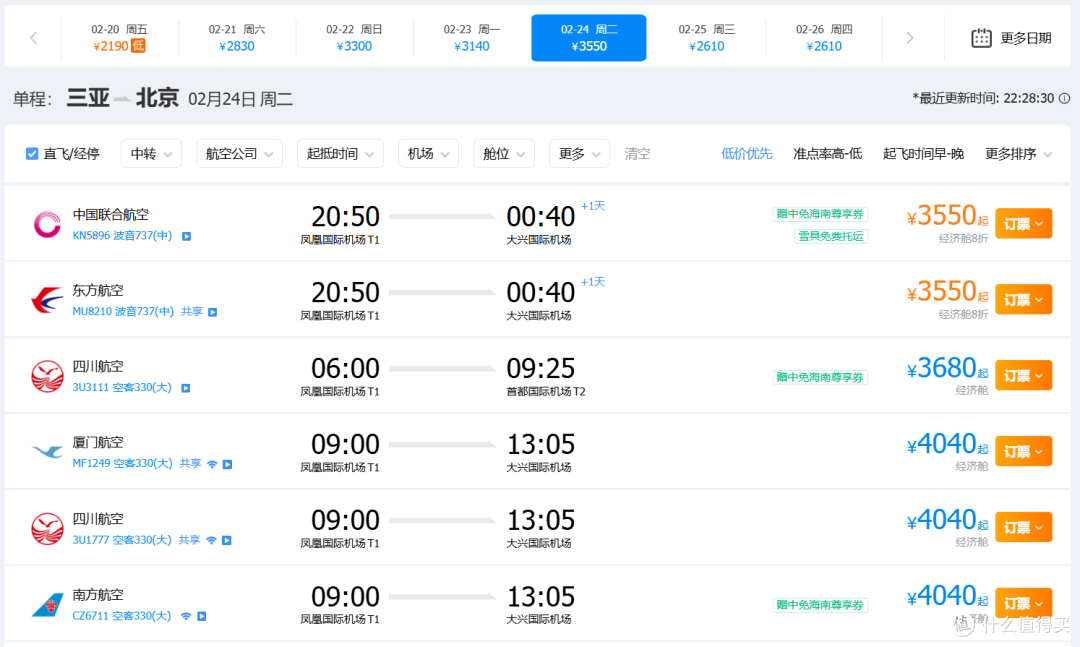Click video icon next to 3U1777
1080x647 pixels.
click(x=227, y=540)
